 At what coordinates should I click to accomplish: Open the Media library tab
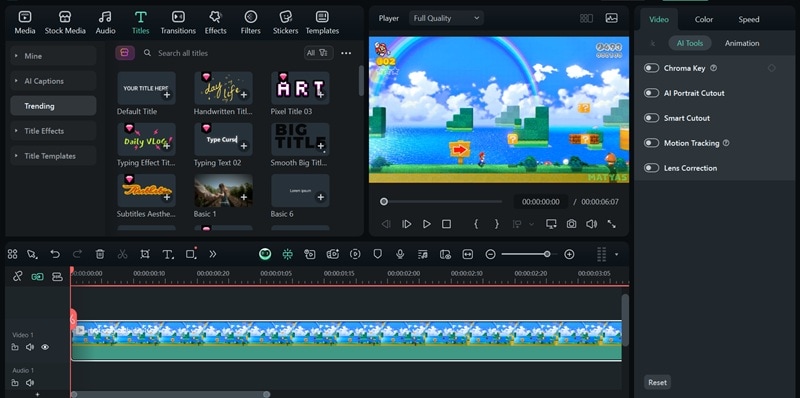click(x=24, y=23)
